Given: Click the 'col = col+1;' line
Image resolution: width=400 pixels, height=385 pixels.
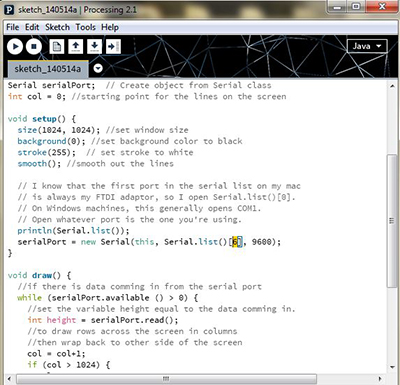Looking at the screenshot, I should (x=56, y=354).
